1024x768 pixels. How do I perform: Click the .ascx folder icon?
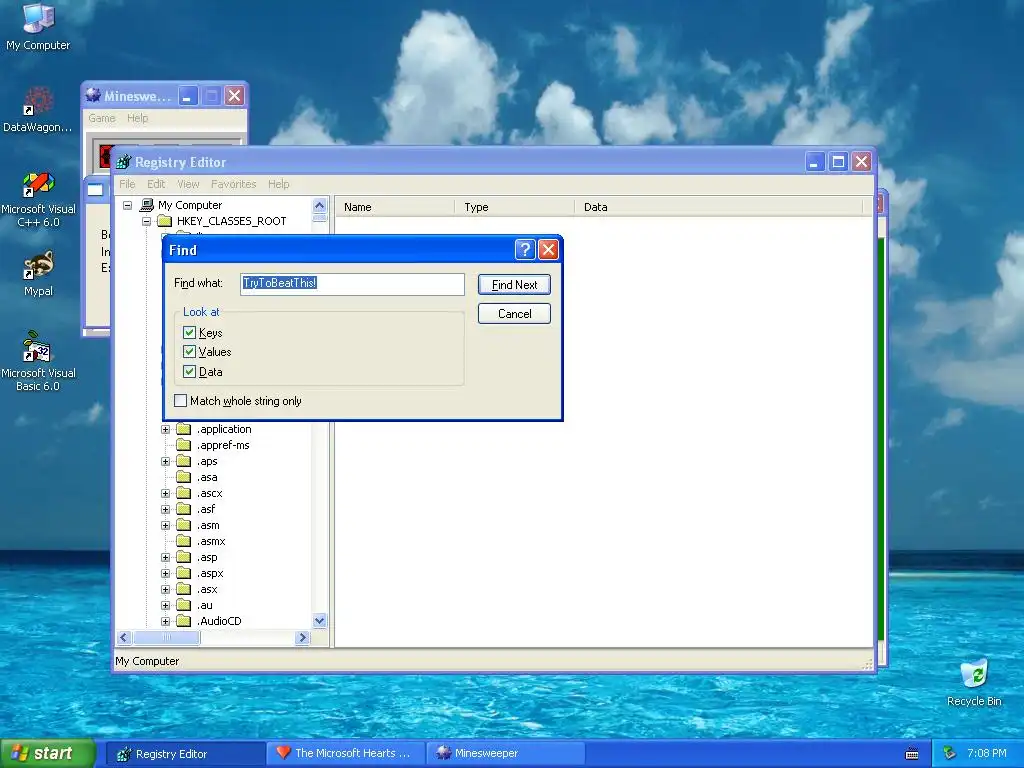click(184, 493)
